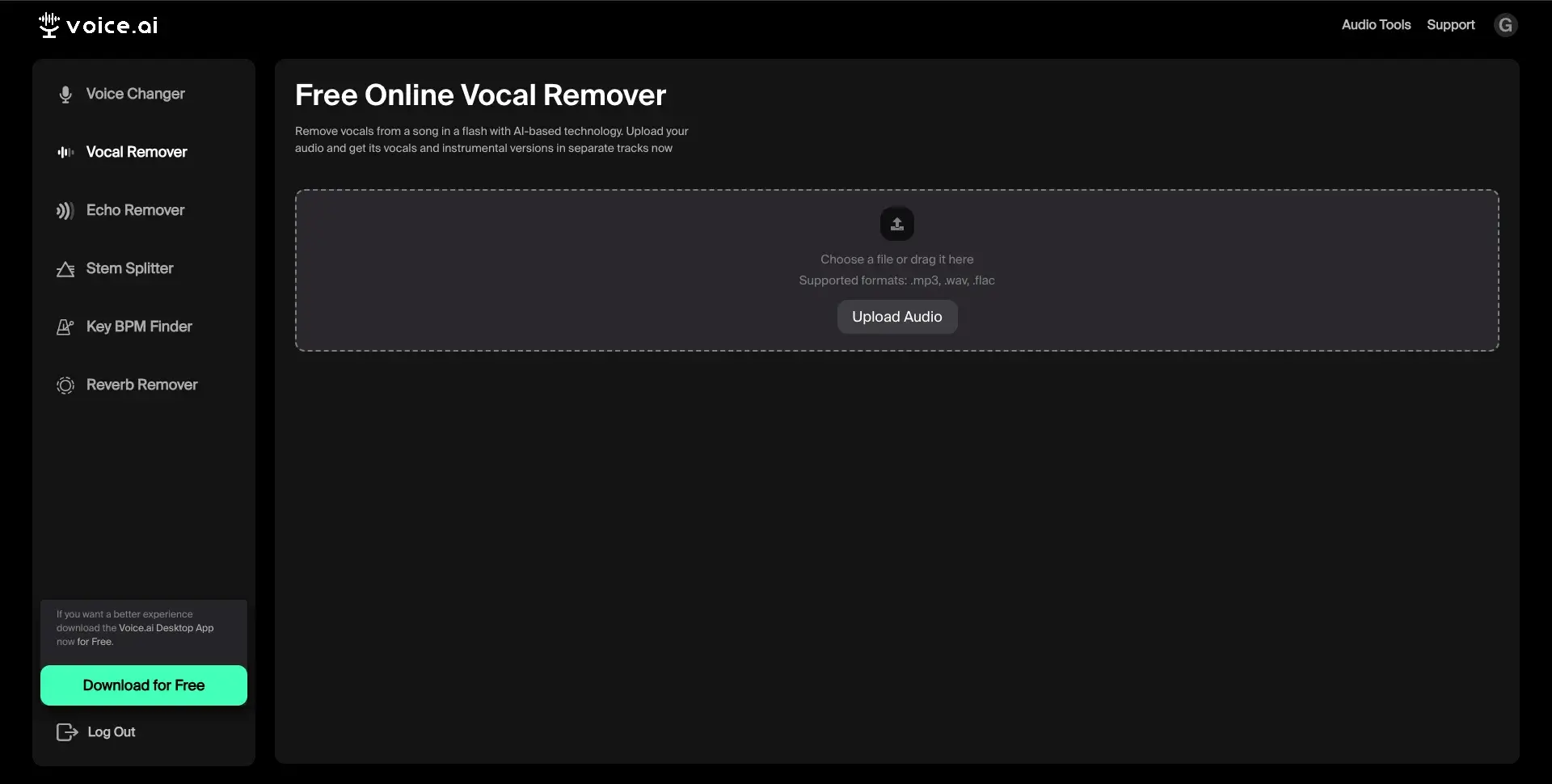Click the Echo Remover sound-wave icon
This screenshot has height=784, width=1552.
(x=65, y=211)
